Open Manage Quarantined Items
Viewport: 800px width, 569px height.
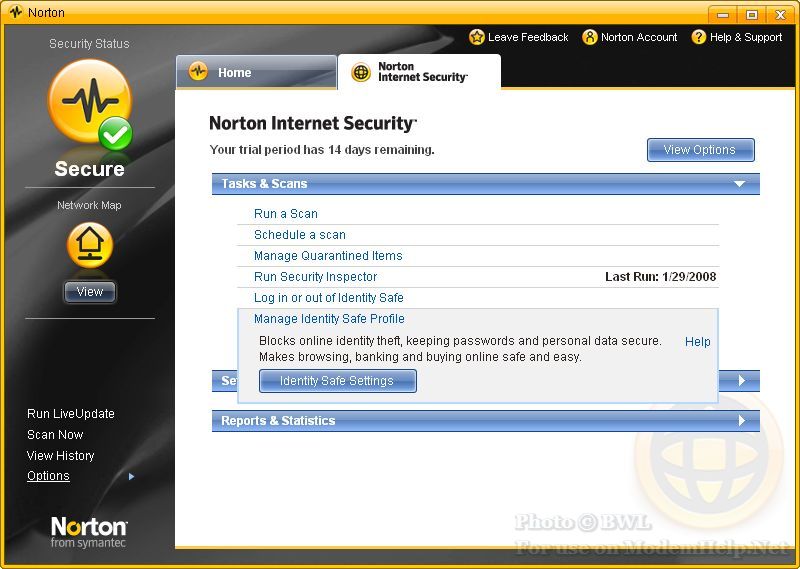(x=328, y=256)
